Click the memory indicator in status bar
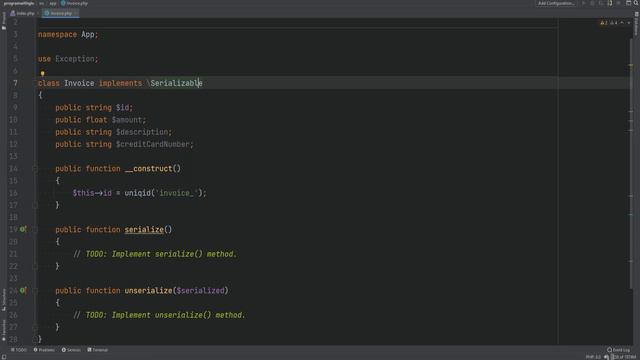The image size is (640, 360). click(624, 357)
